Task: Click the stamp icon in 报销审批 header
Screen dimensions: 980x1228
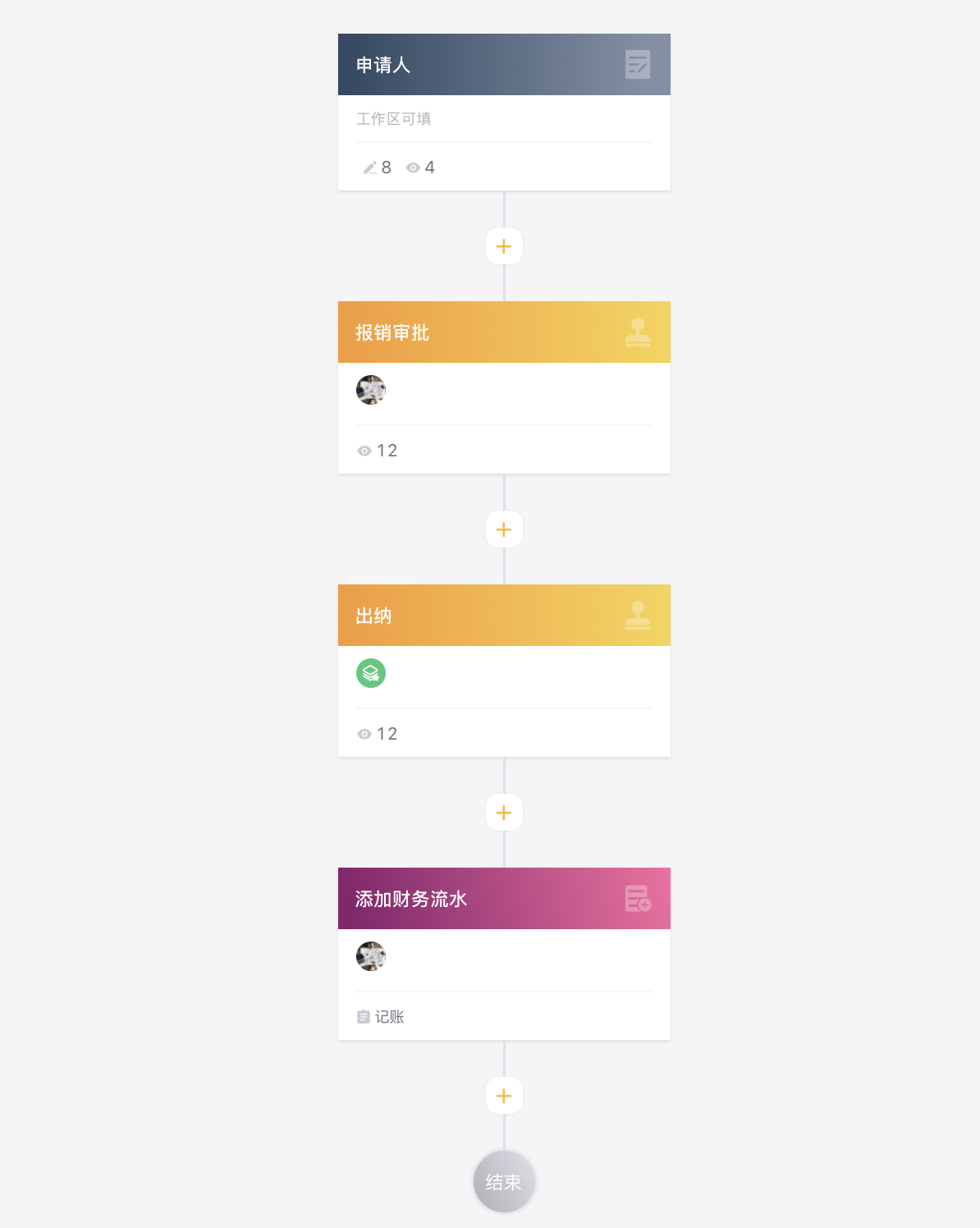Action: (638, 332)
